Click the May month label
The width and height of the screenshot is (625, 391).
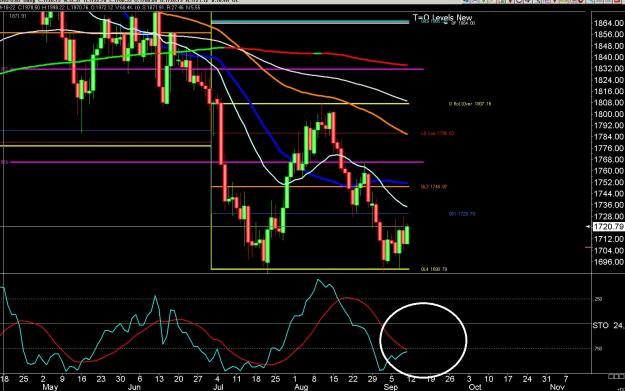50,387
